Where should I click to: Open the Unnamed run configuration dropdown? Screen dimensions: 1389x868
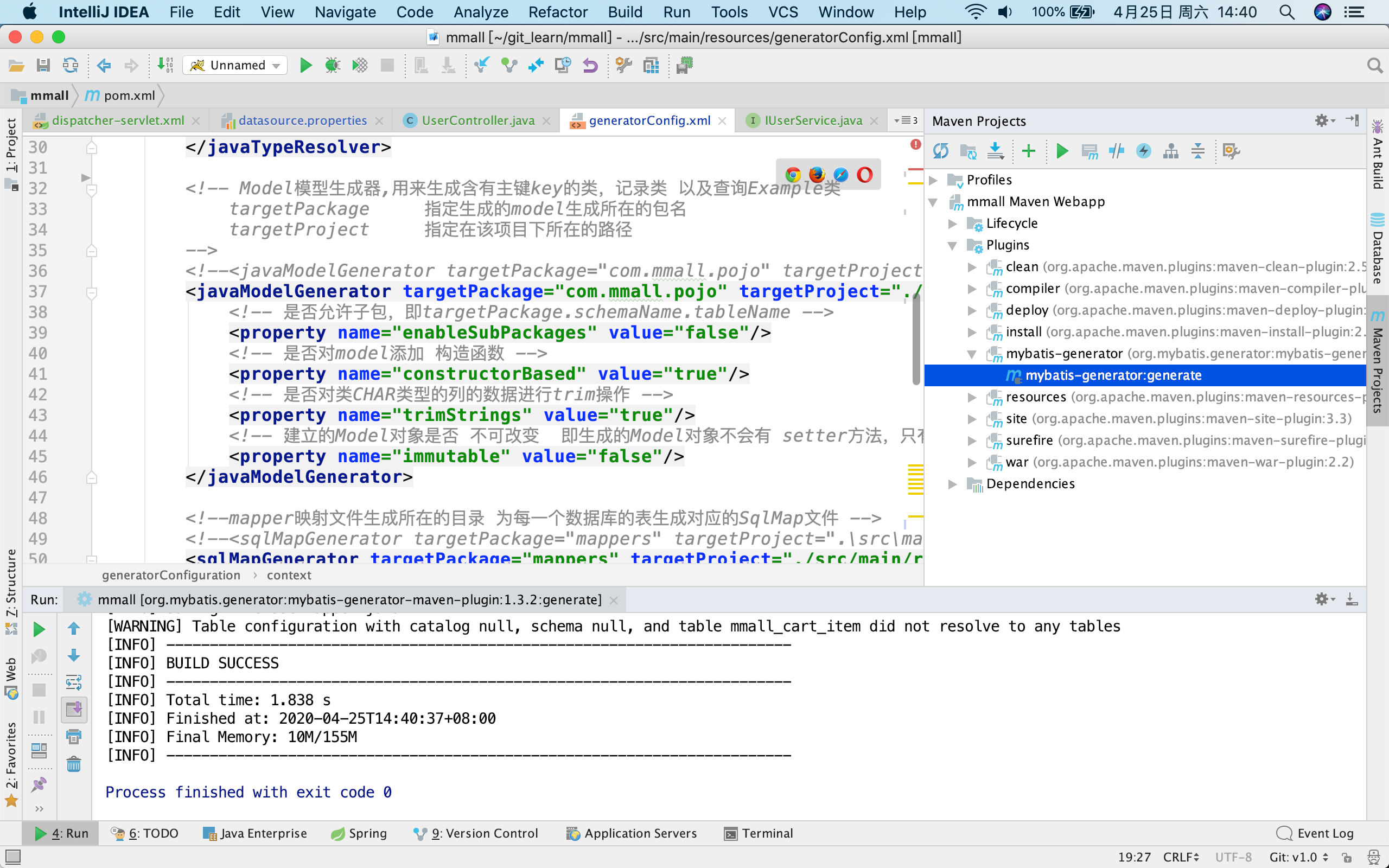click(235, 66)
